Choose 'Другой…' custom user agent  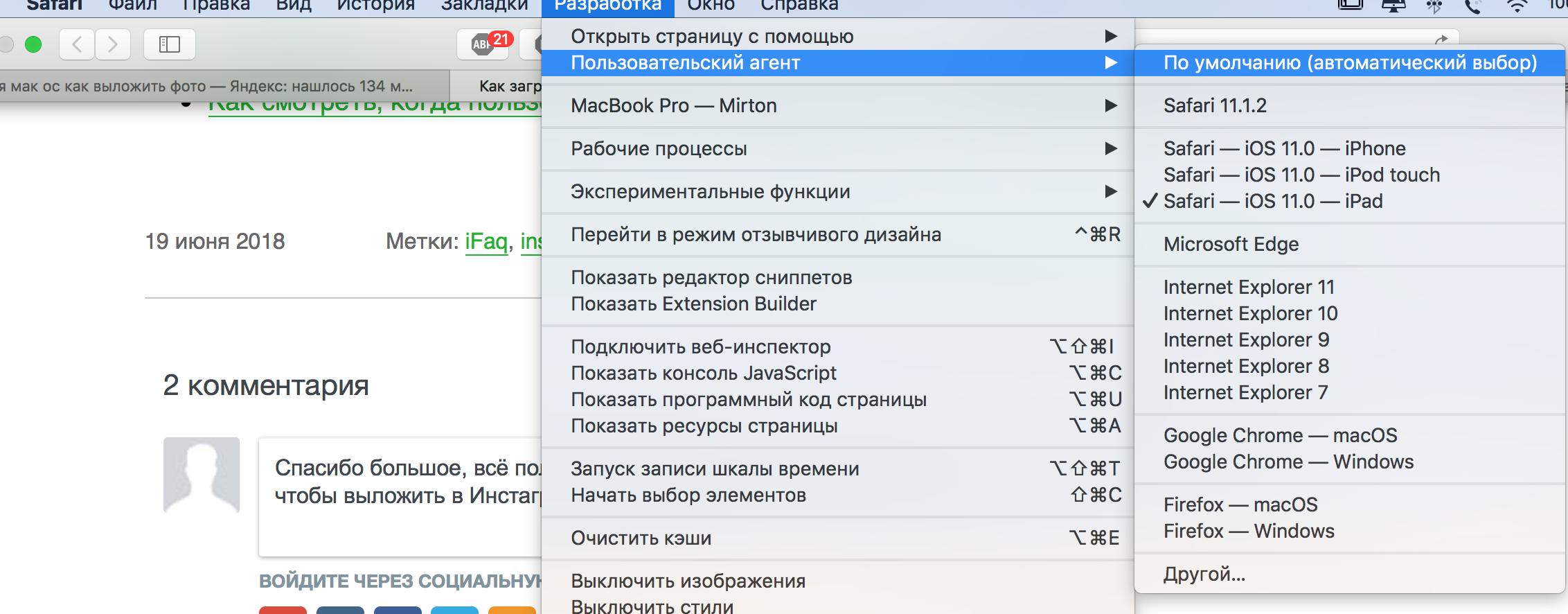pyautogui.click(x=1349, y=574)
